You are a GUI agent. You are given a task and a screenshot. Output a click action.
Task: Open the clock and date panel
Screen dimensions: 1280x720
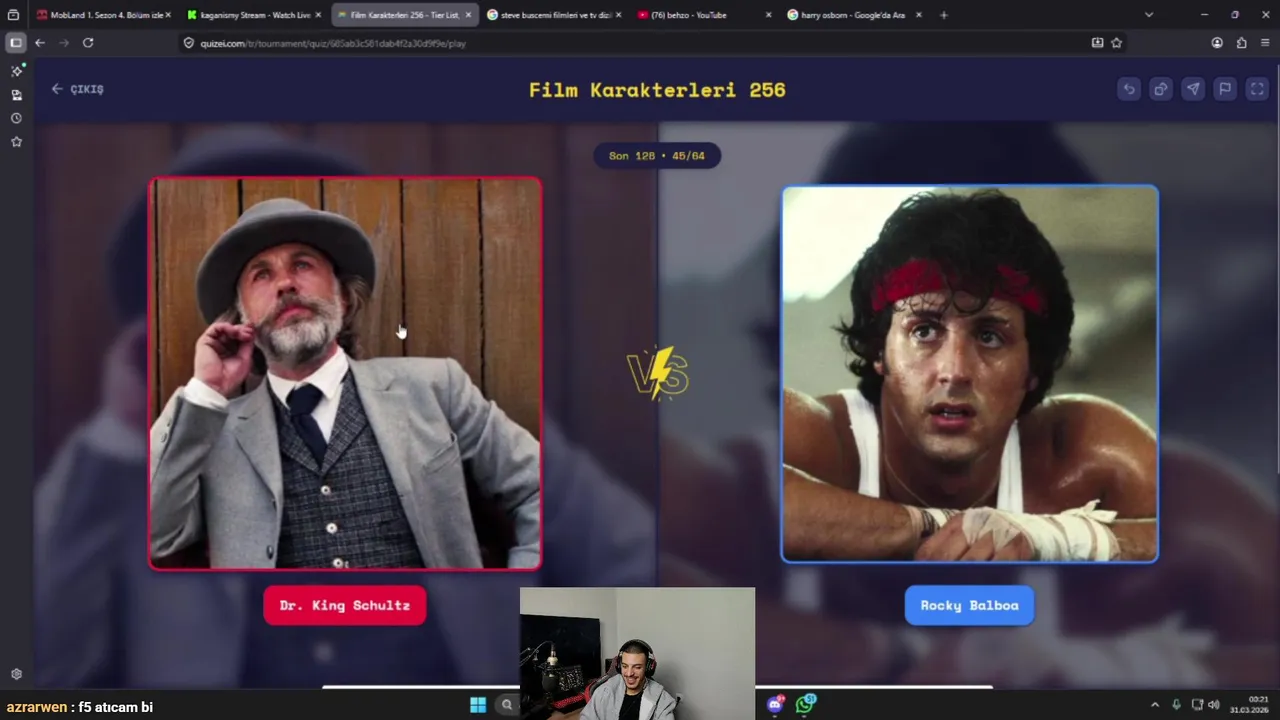[x=1250, y=704]
